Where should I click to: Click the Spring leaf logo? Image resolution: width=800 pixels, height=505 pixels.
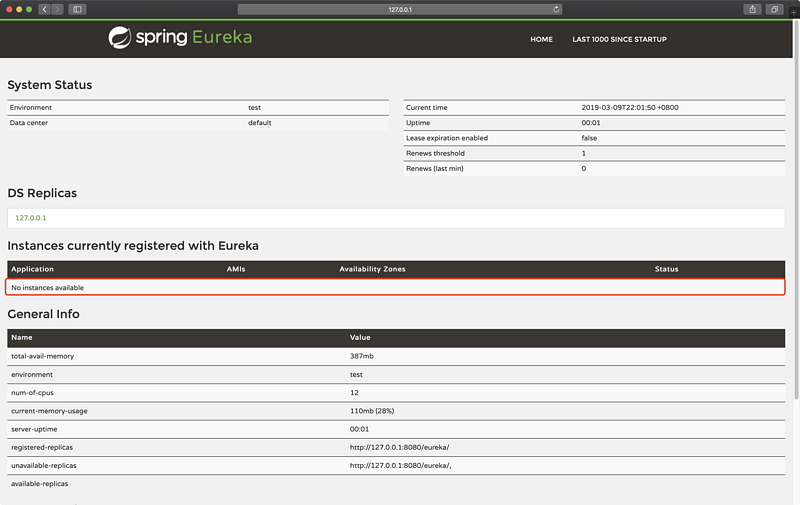pos(120,38)
